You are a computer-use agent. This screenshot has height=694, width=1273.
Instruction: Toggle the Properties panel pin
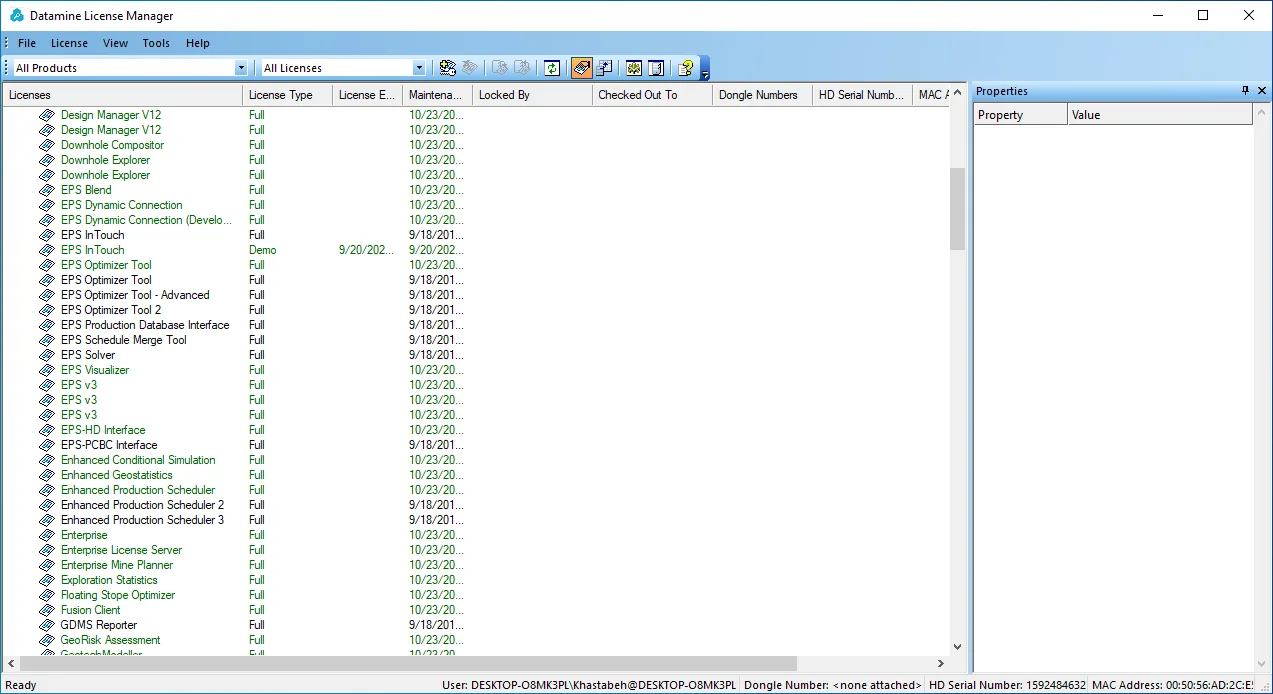coord(1245,91)
